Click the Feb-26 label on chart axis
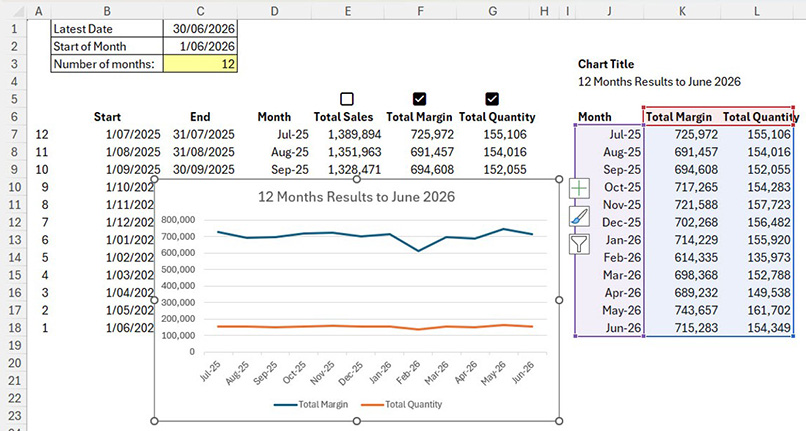 tap(410, 372)
